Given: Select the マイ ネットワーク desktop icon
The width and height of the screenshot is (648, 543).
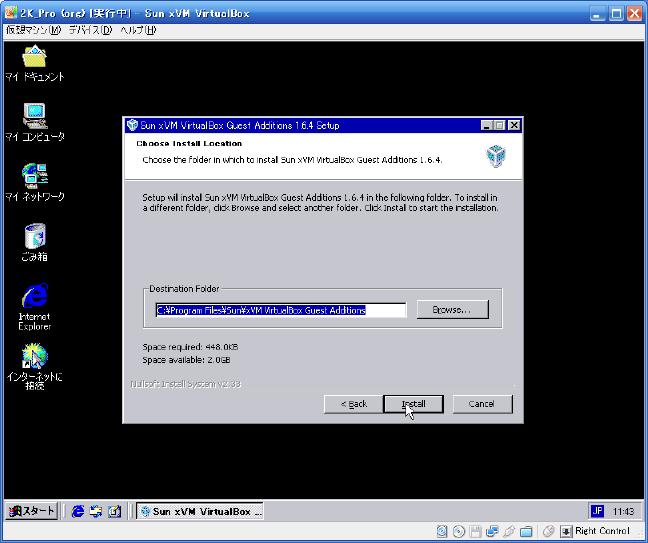Looking at the screenshot, I should [x=35, y=182].
